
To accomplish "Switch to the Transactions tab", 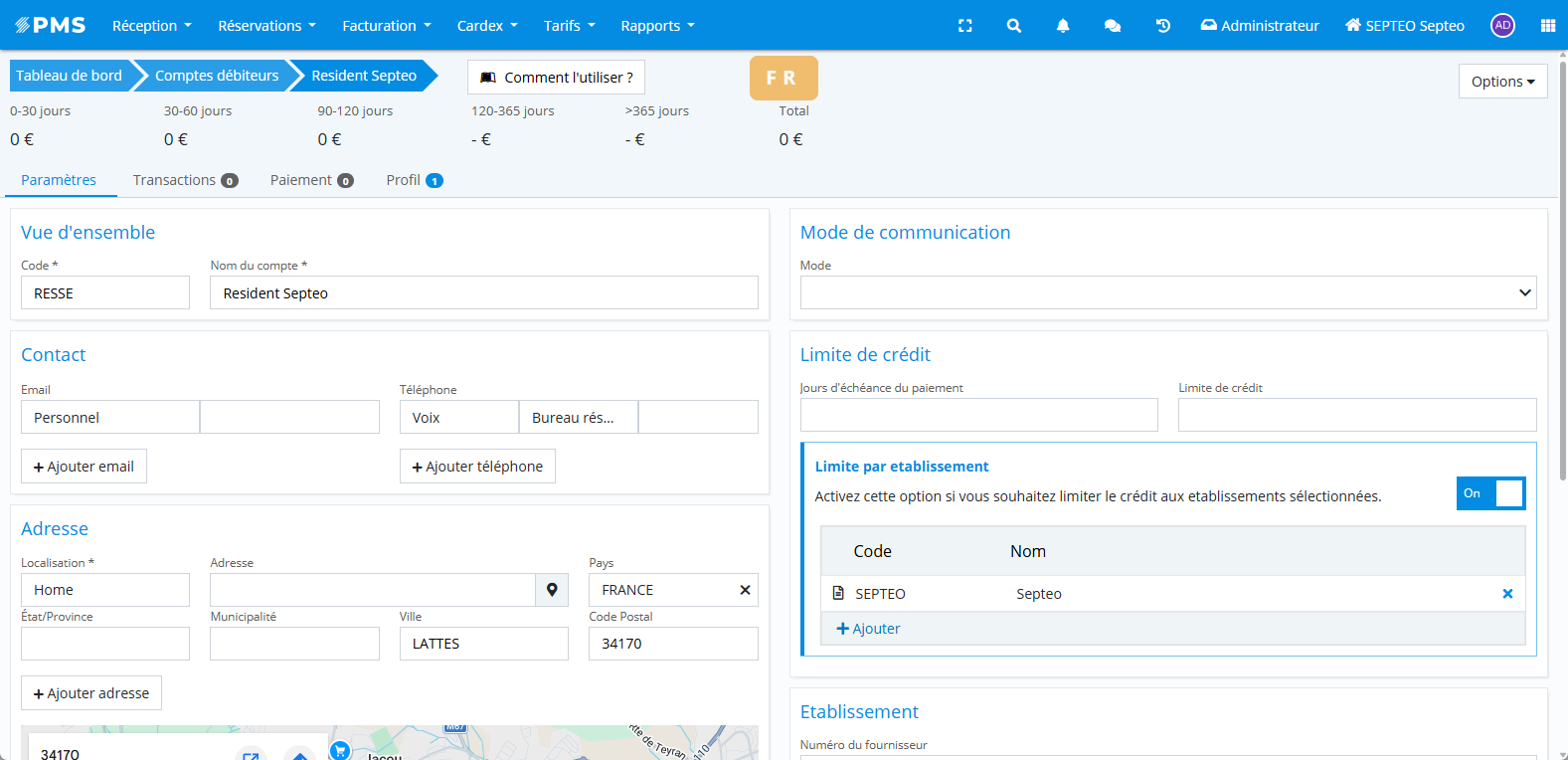I will pyautogui.click(x=184, y=180).
